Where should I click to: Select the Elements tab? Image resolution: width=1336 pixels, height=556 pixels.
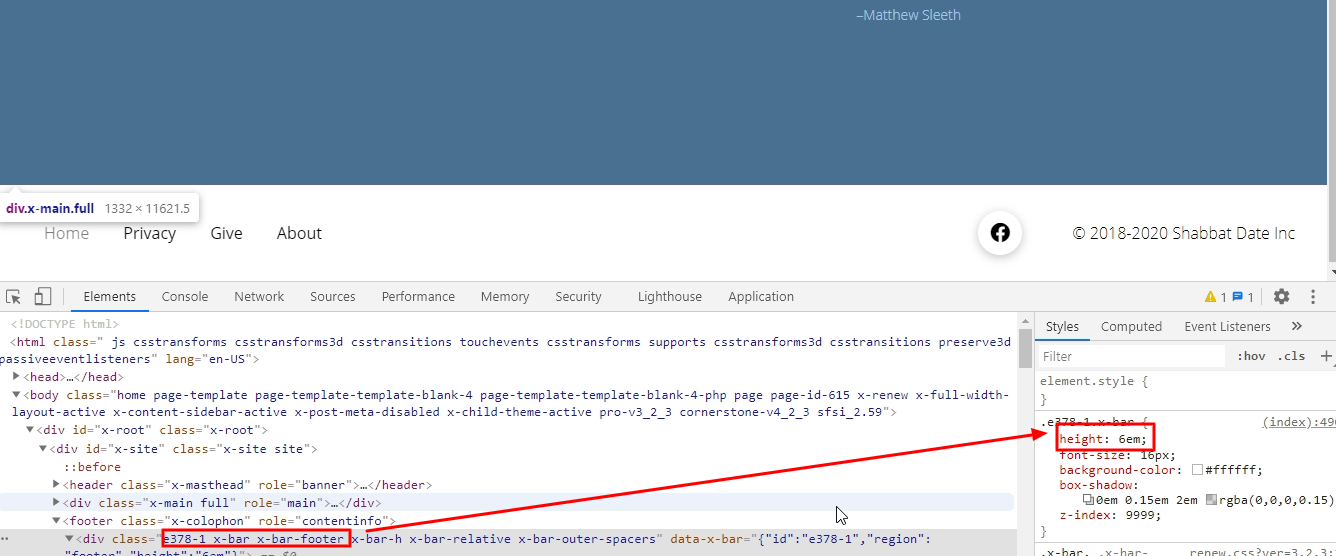(x=110, y=296)
